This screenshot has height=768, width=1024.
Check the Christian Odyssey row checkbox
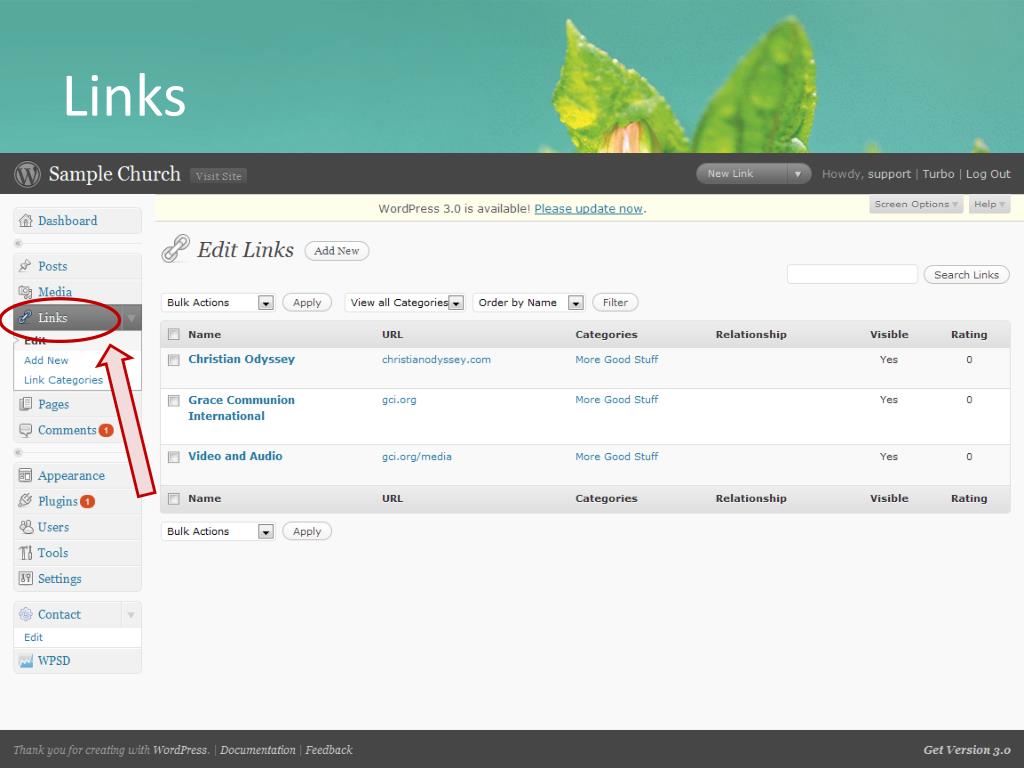click(x=174, y=360)
